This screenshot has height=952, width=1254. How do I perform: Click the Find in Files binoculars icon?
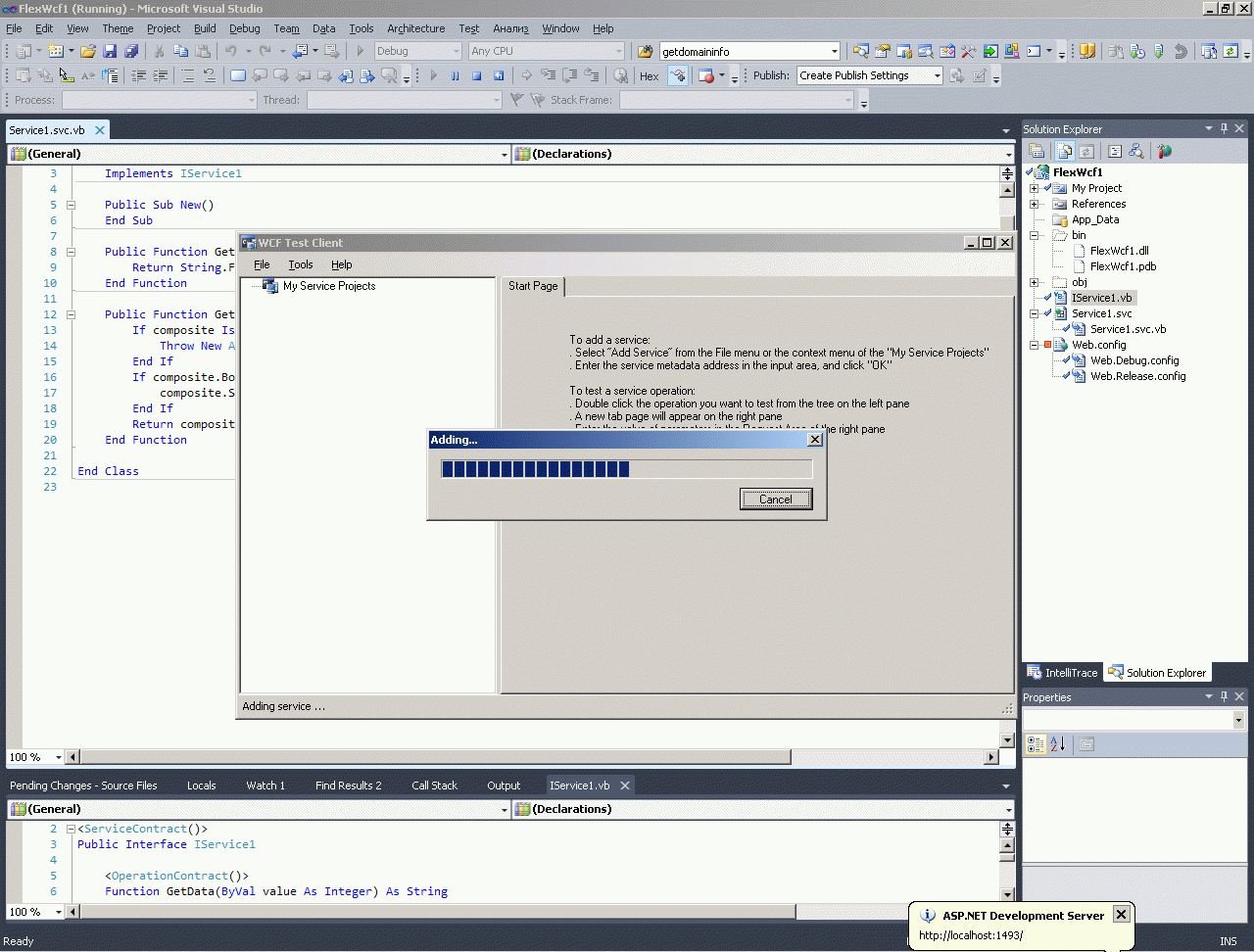pos(646,51)
